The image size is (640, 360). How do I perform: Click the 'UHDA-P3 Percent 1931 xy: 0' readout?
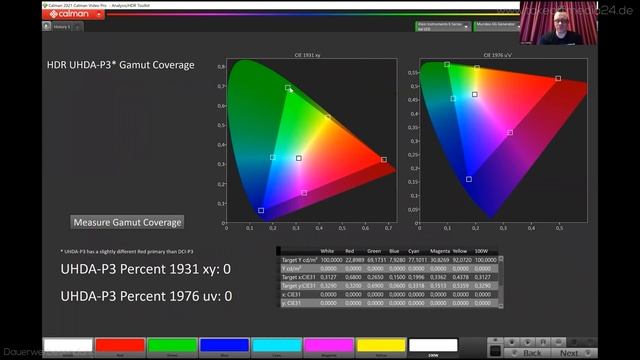tap(146, 269)
